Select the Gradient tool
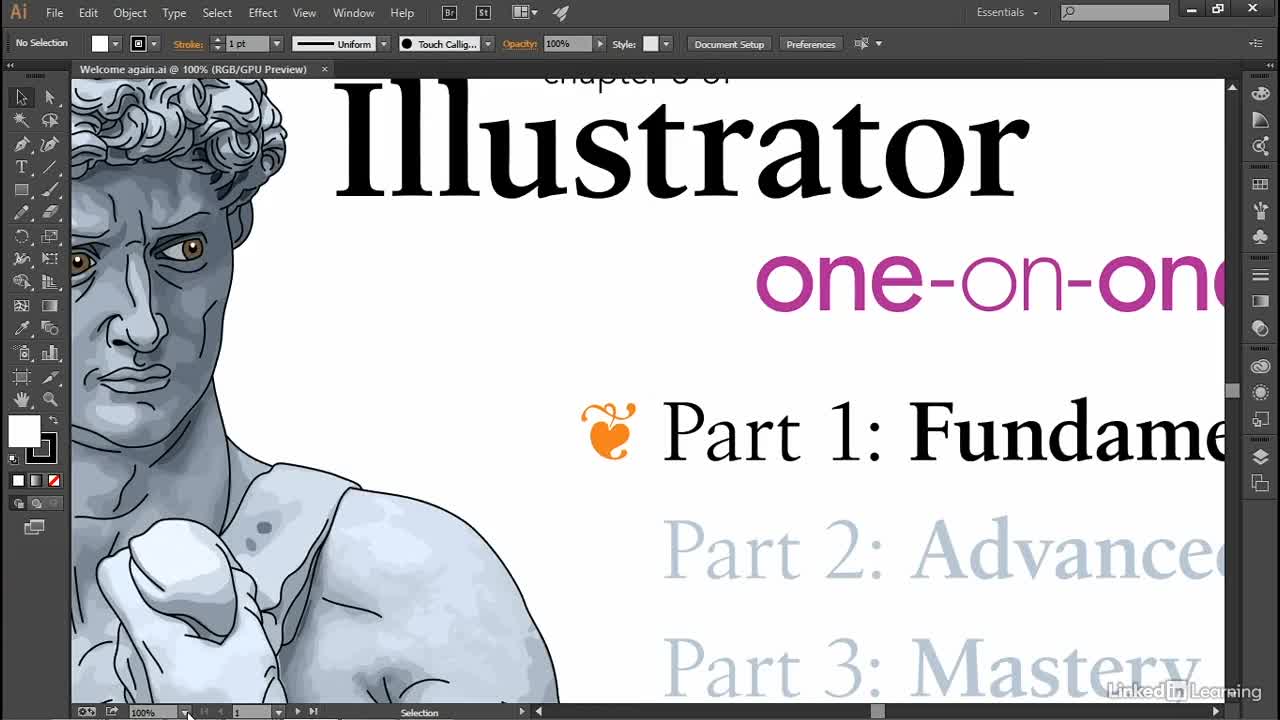1280x720 pixels. coord(50,306)
